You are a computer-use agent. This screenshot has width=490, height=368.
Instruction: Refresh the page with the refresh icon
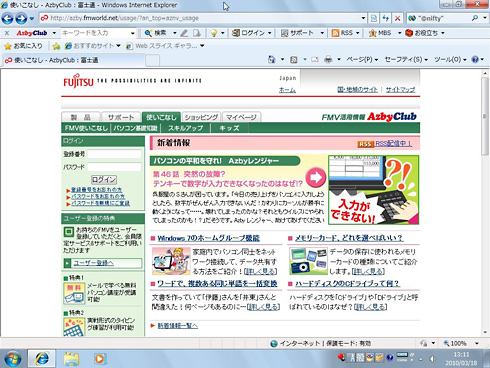(386, 18)
